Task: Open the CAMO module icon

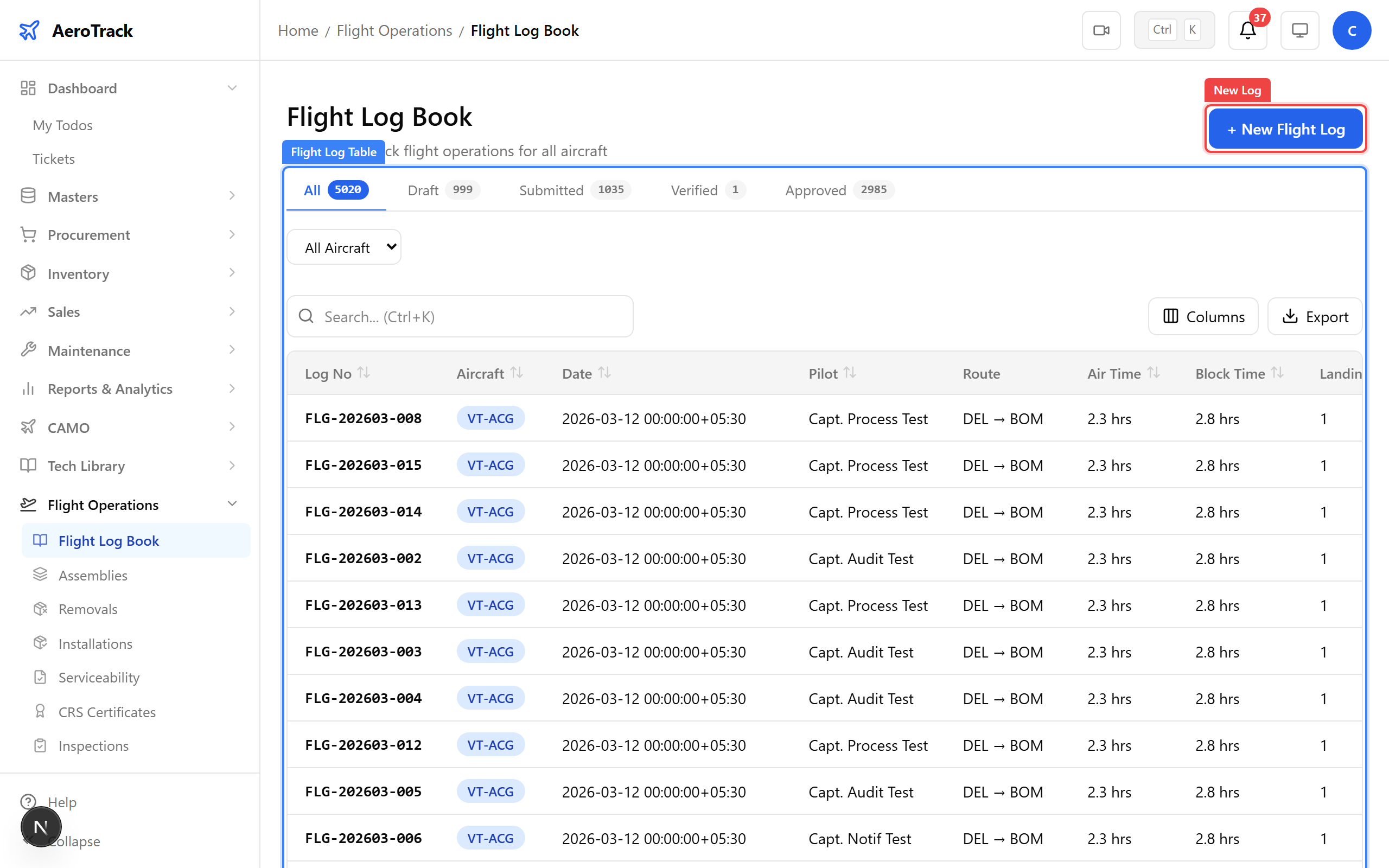Action: [29, 427]
